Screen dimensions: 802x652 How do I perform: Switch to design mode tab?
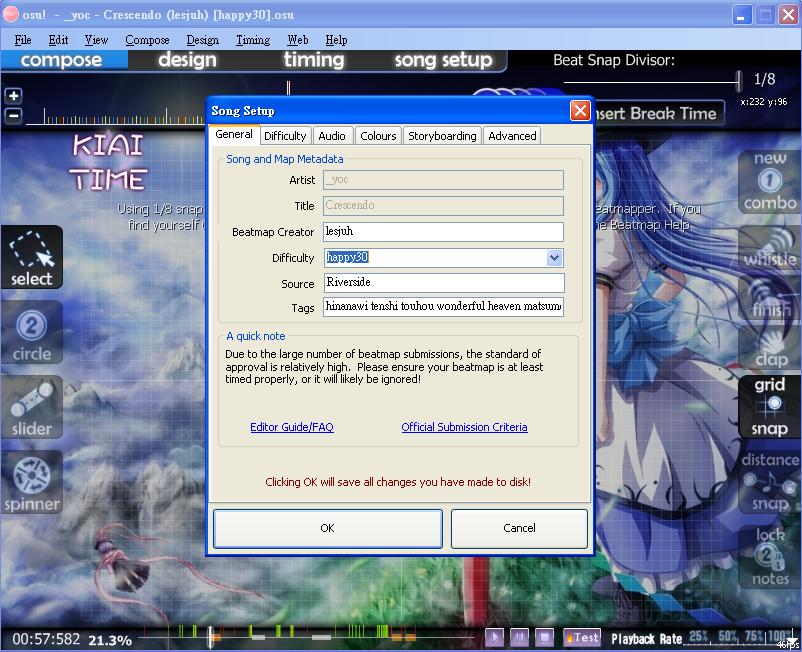click(187, 60)
